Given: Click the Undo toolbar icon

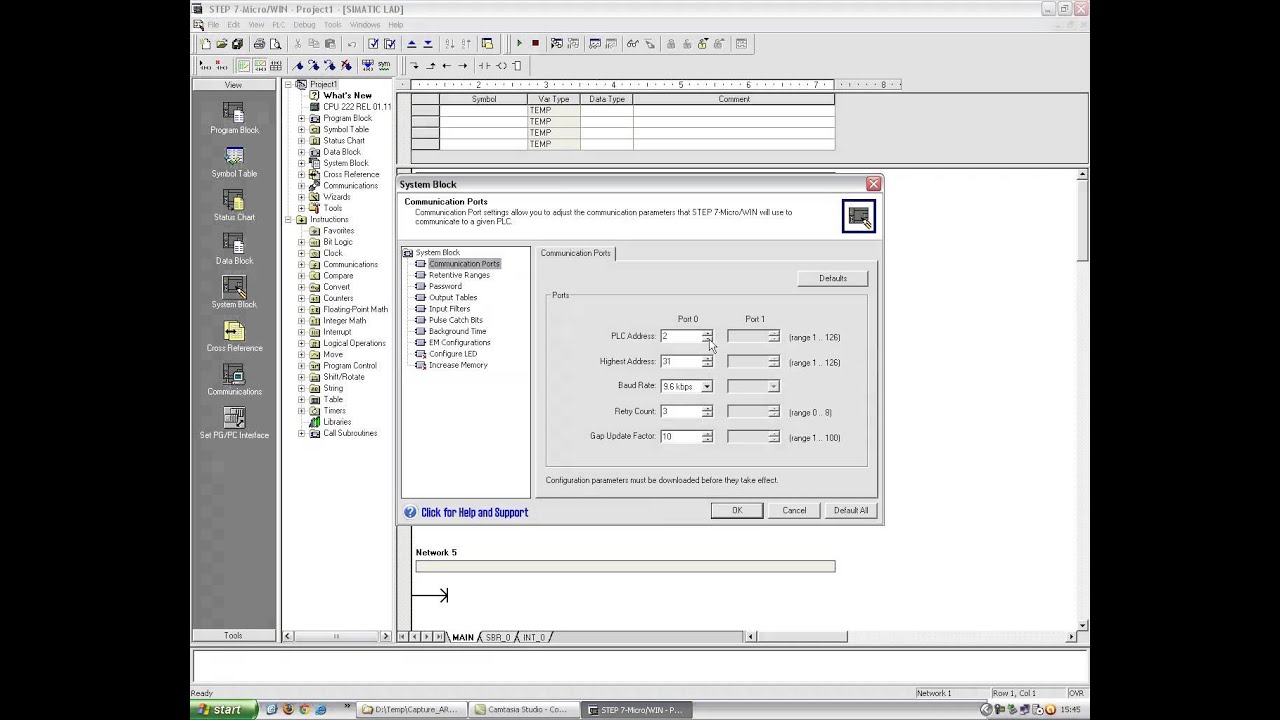Looking at the screenshot, I should click(x=351, y=44).
